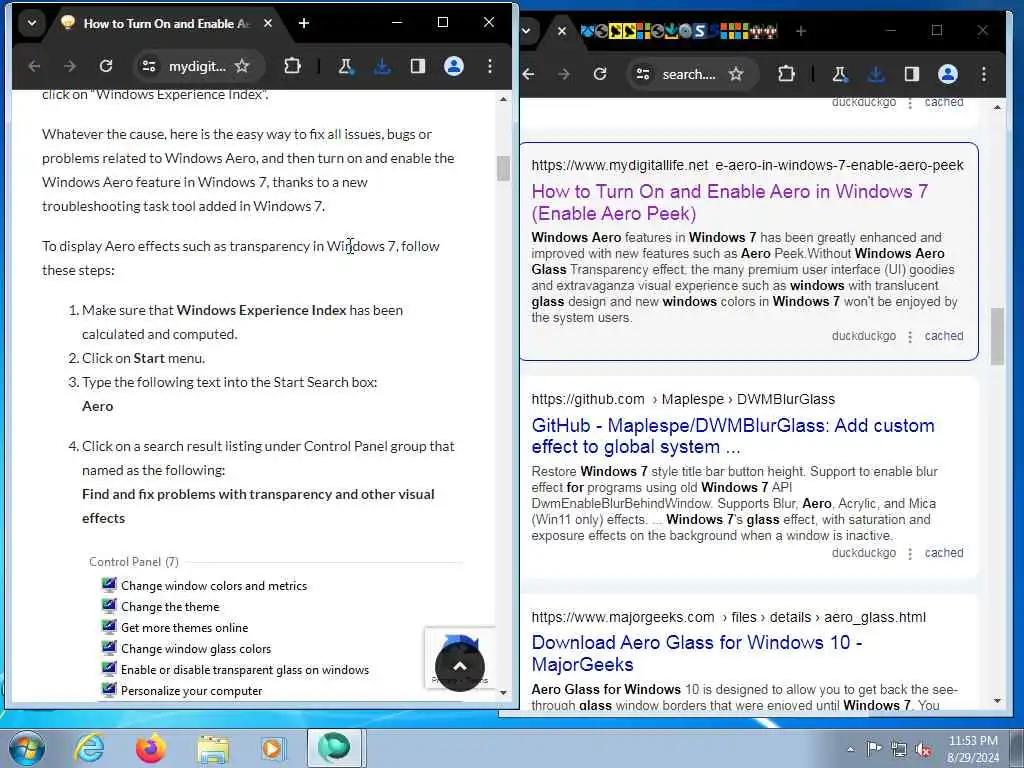Click 'duckduckgo' source label of mydigitallife result
This screenshot has width=1024, height=768.
[863, 336]
